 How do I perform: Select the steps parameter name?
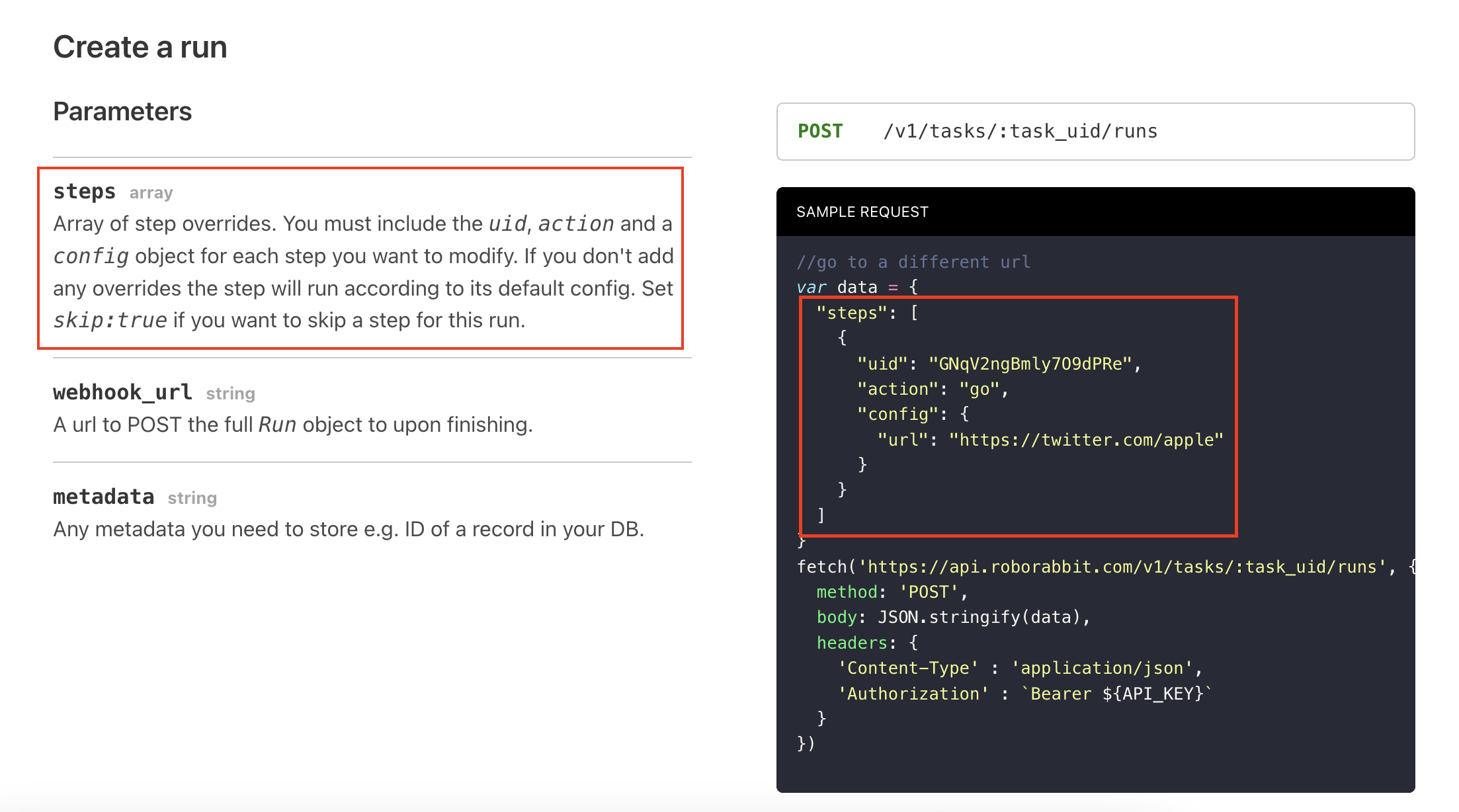[85, 192]
